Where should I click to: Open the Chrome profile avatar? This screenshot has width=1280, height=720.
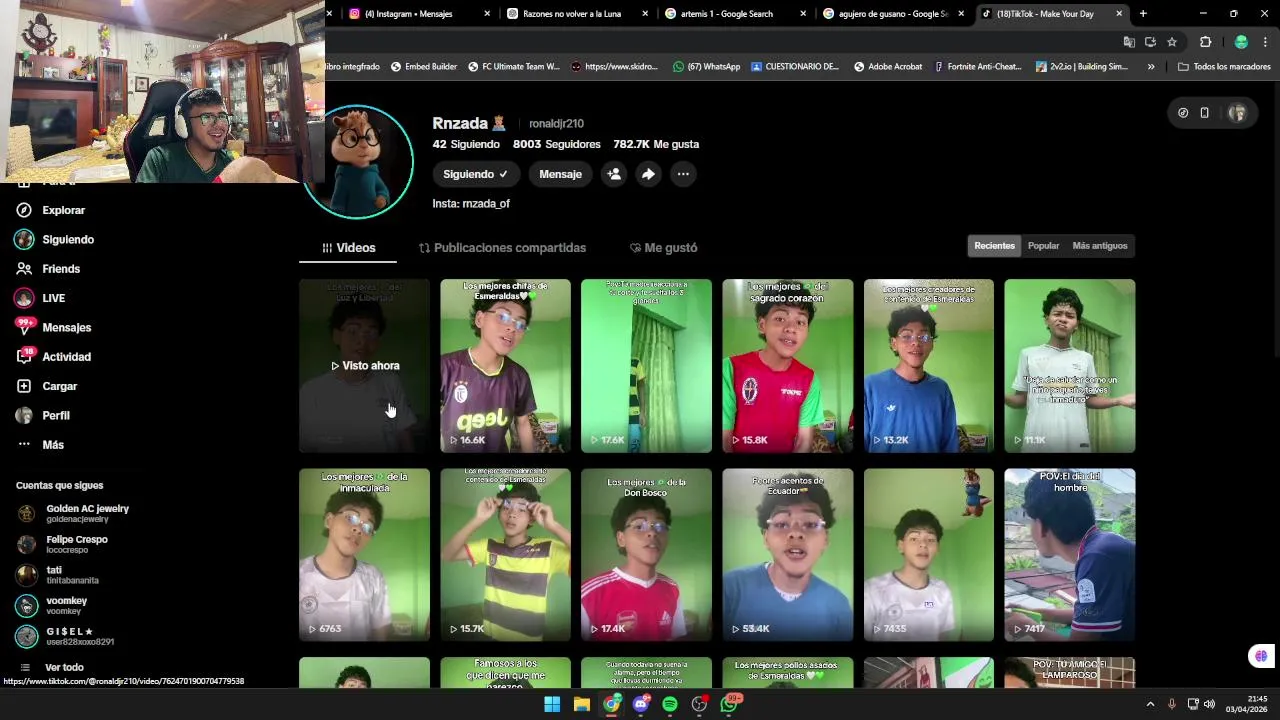1241,42
